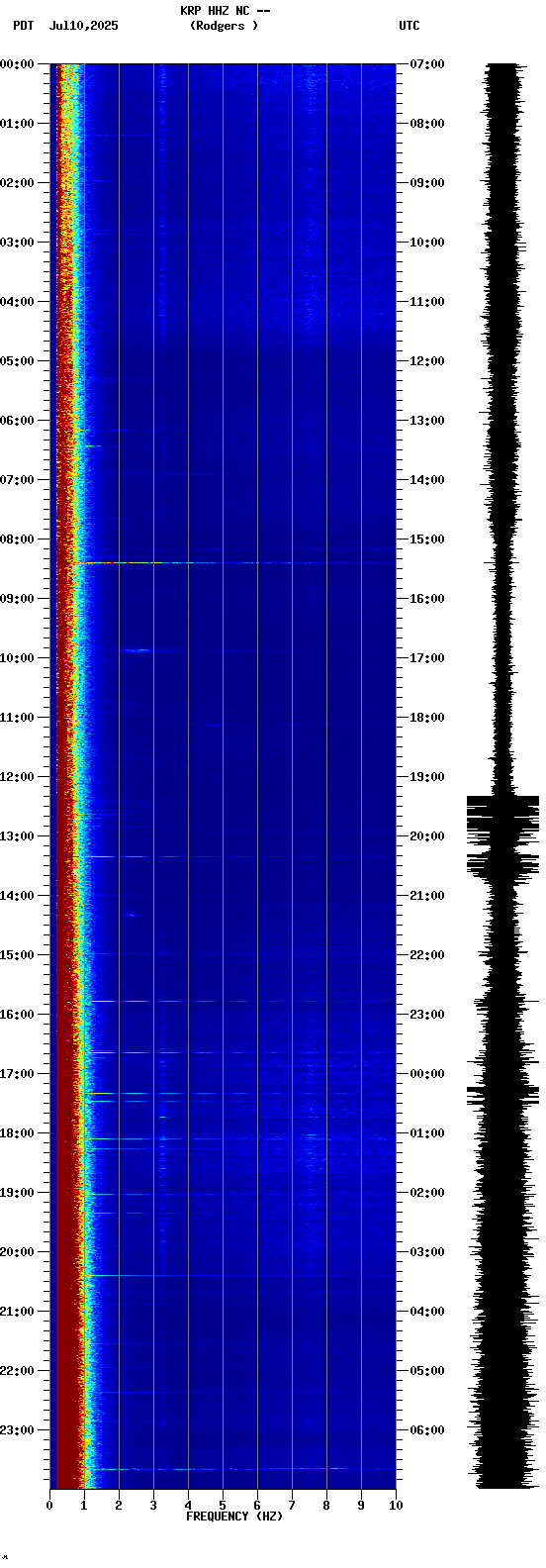
Task: Click the 5 Hz frequency tick label
Action: (223, 1506)
